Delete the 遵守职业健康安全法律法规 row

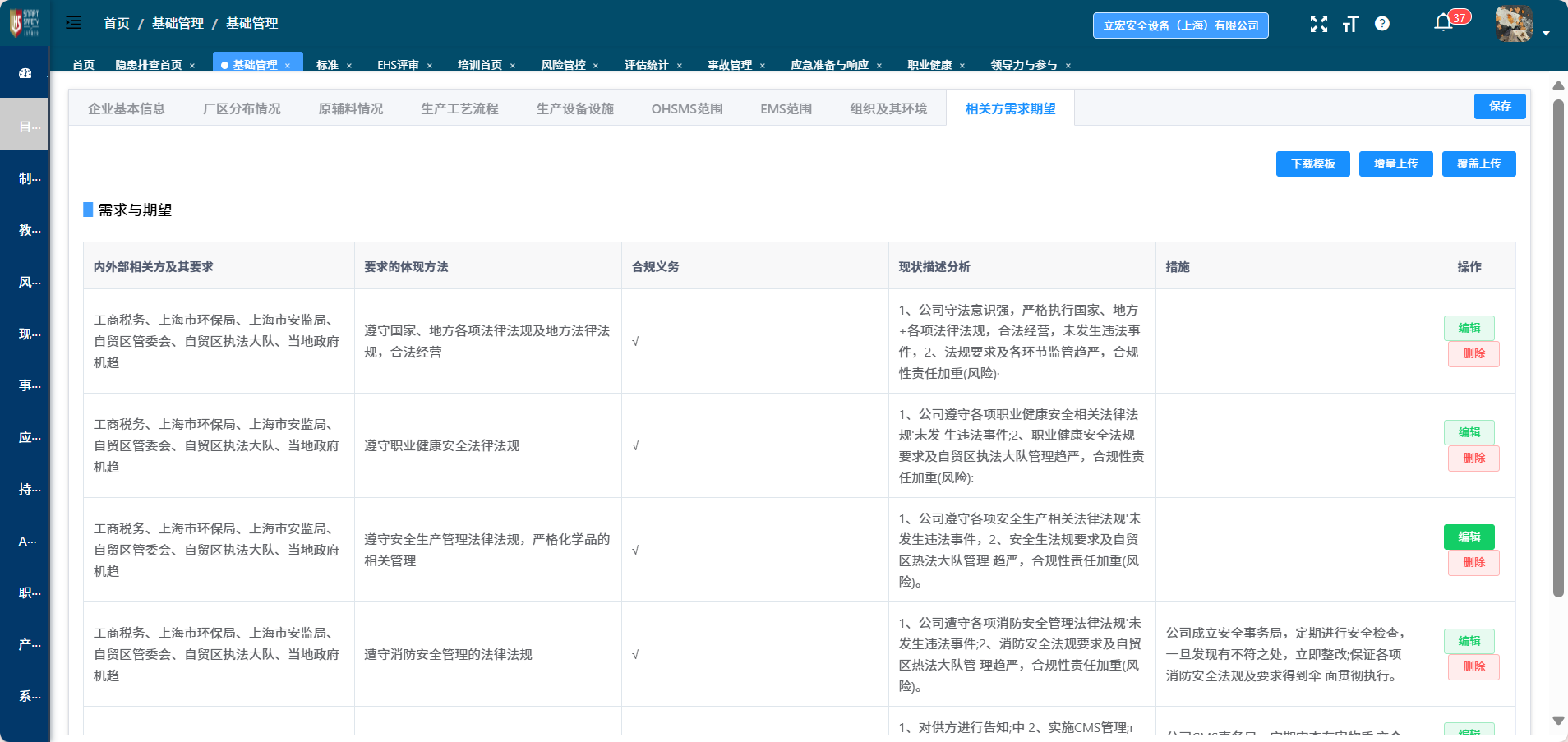click(x=1474, y=458)
